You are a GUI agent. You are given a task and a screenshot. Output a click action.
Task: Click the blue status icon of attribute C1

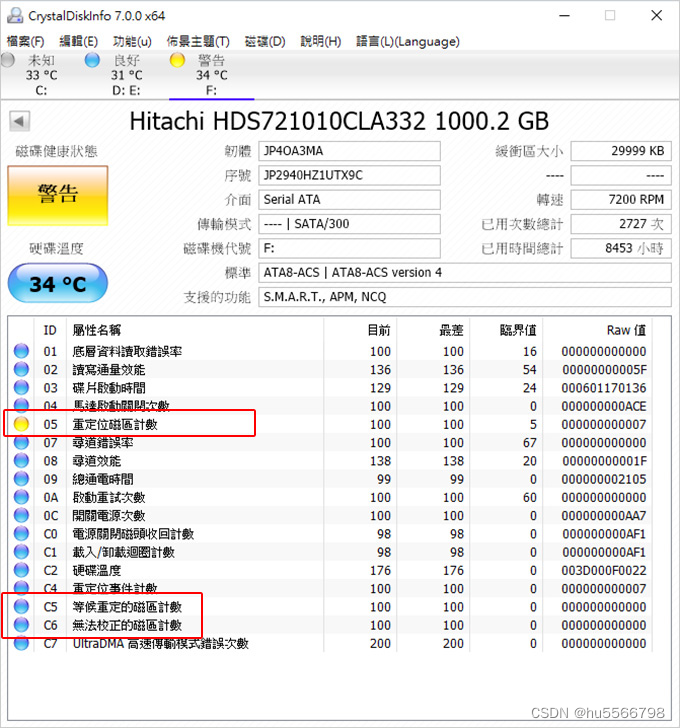tap(21, 552)
